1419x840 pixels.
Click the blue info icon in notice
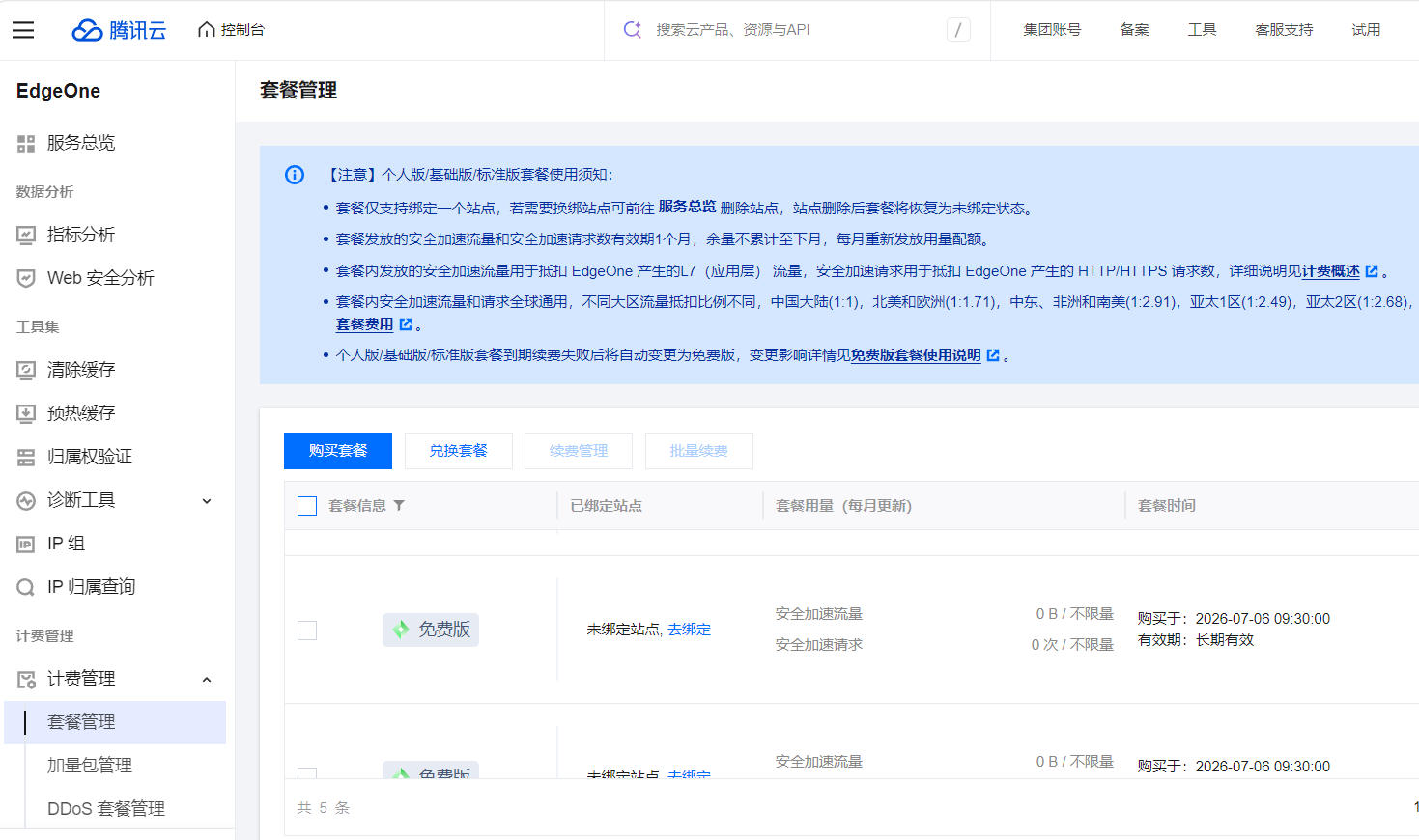click(x=295, y=175)
